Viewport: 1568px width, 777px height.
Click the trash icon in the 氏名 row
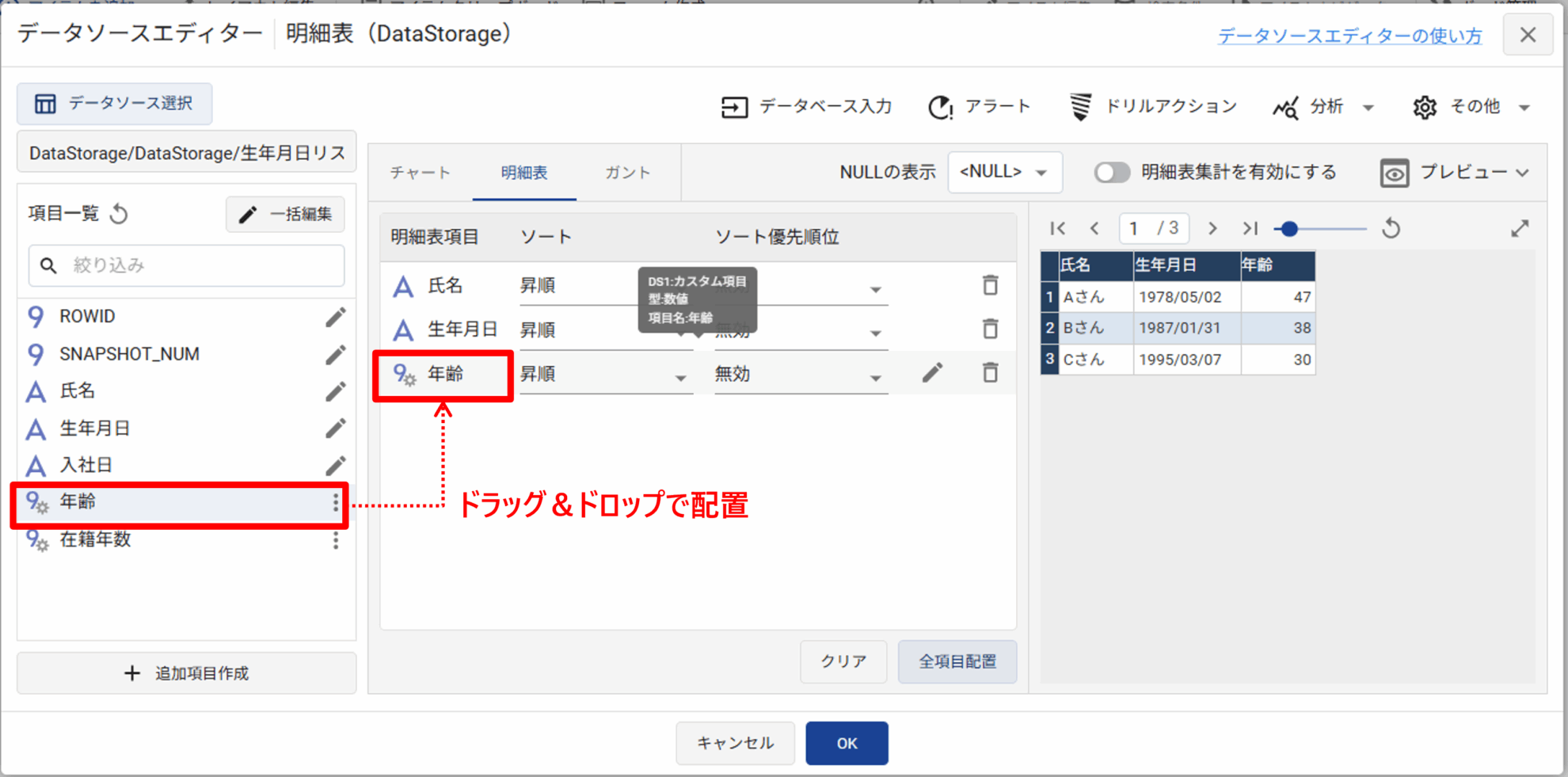990,285
